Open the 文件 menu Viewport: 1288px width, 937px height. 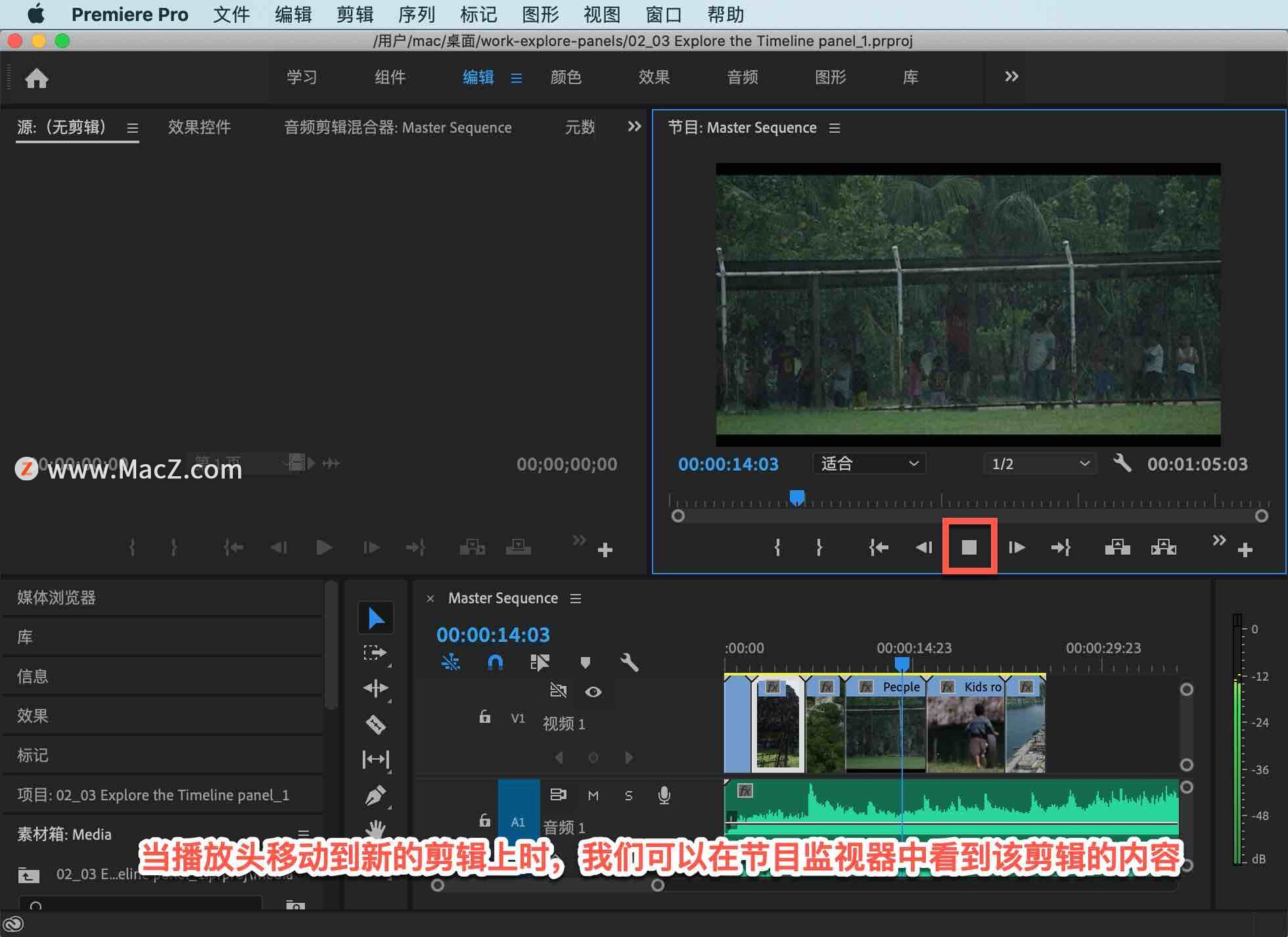click(231, 14)
